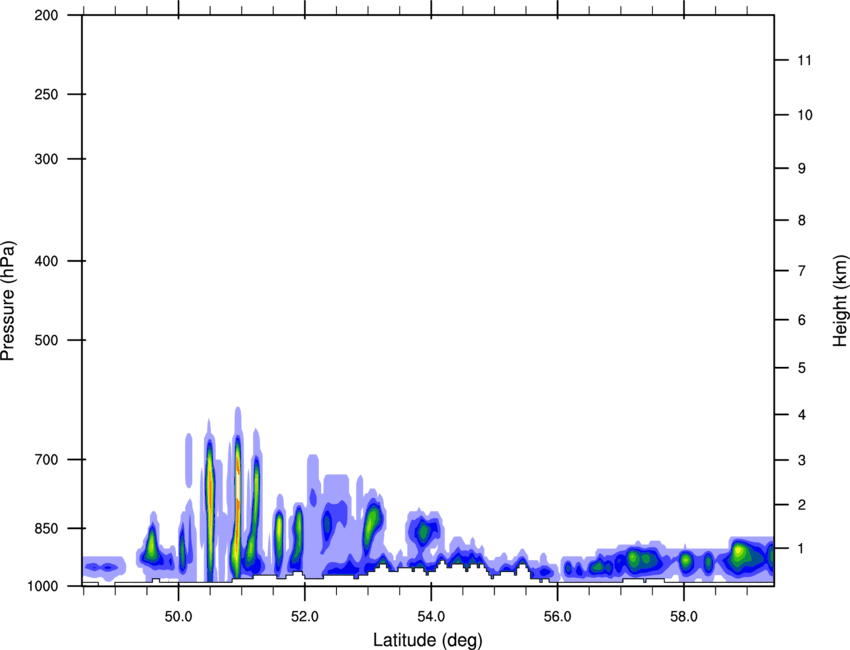The image size is (850, 650).
Task: Click the 52.0 latitude tick label
Action: click(x=305, y=617)
